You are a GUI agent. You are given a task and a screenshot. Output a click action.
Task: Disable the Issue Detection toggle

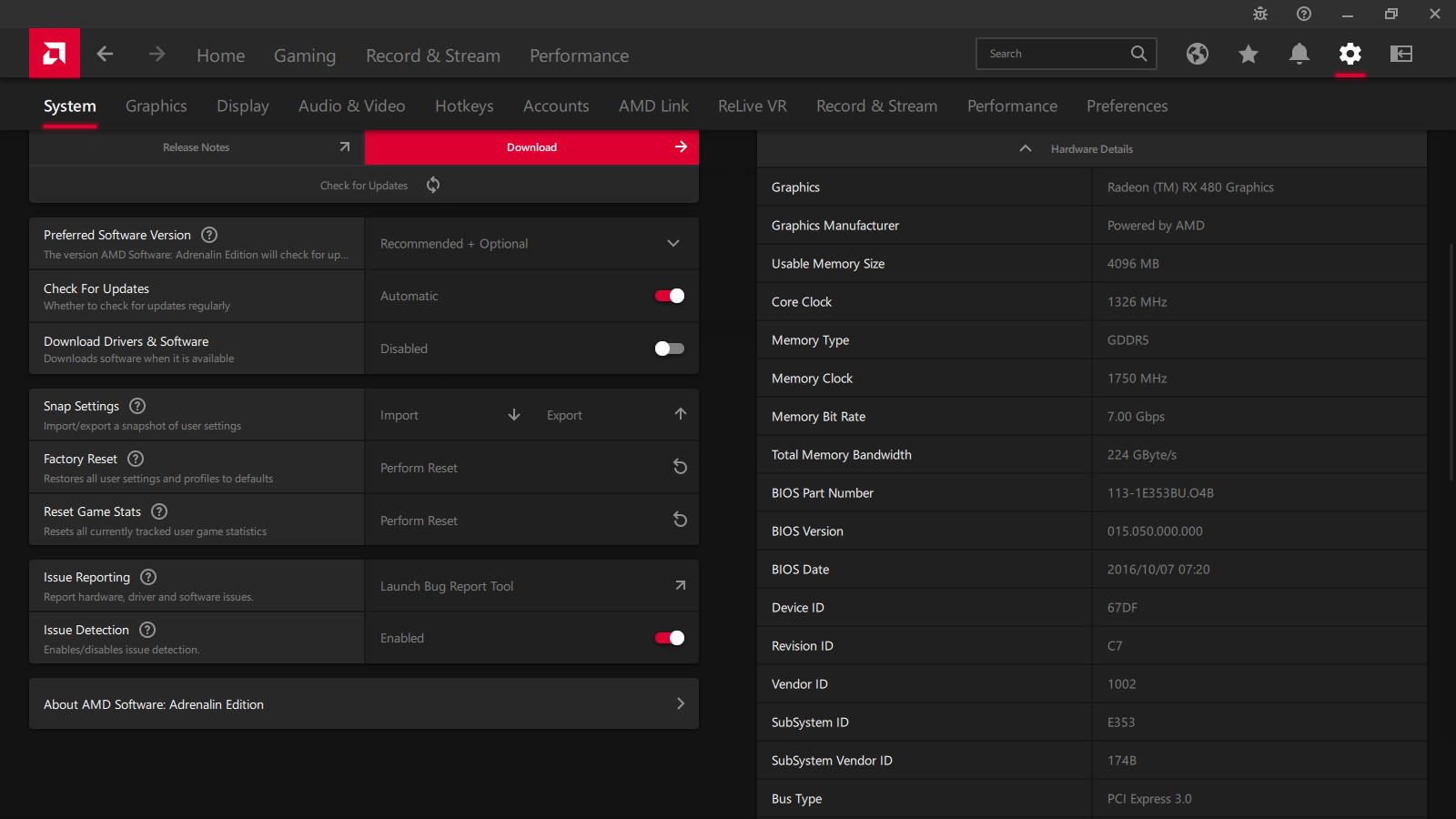670,638
